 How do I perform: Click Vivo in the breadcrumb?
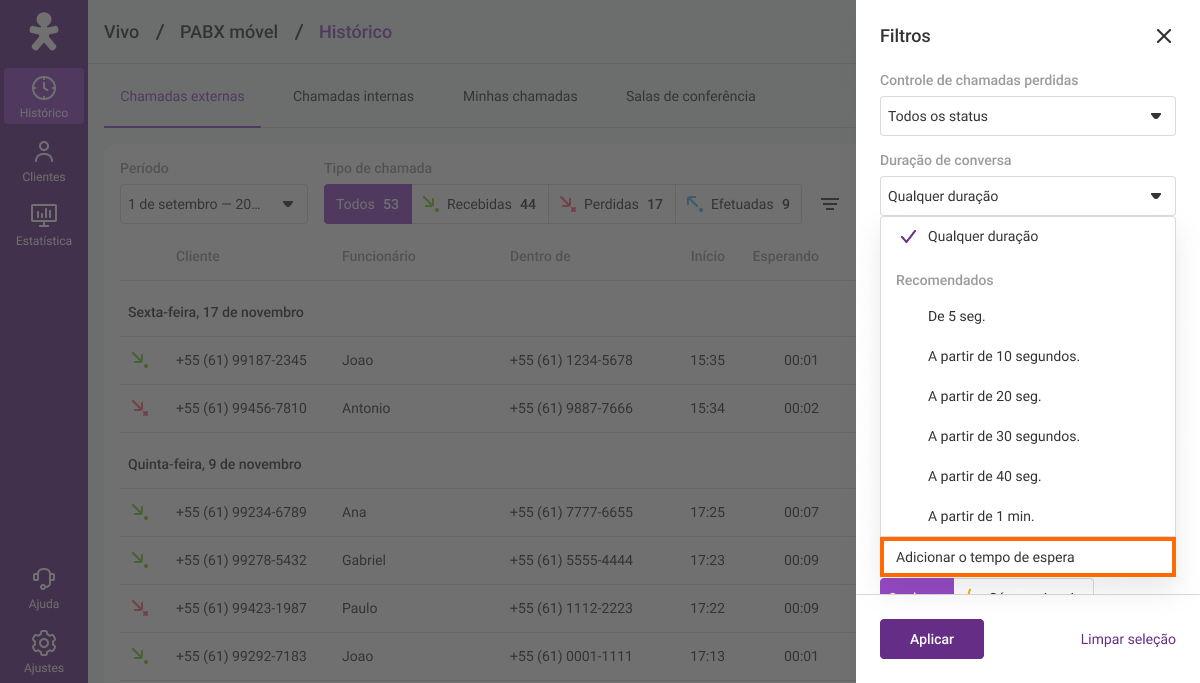[122, 32]
